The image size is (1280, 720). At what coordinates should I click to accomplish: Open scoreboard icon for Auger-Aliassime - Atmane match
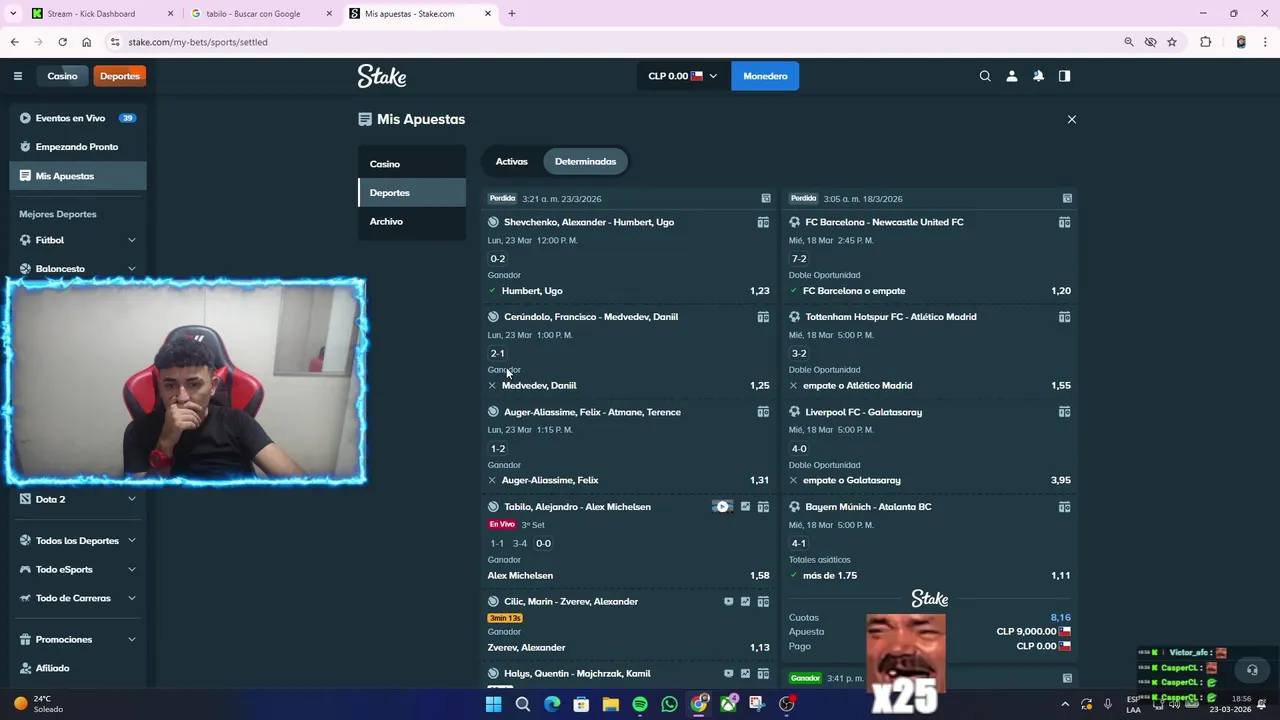tap(763, 412)
